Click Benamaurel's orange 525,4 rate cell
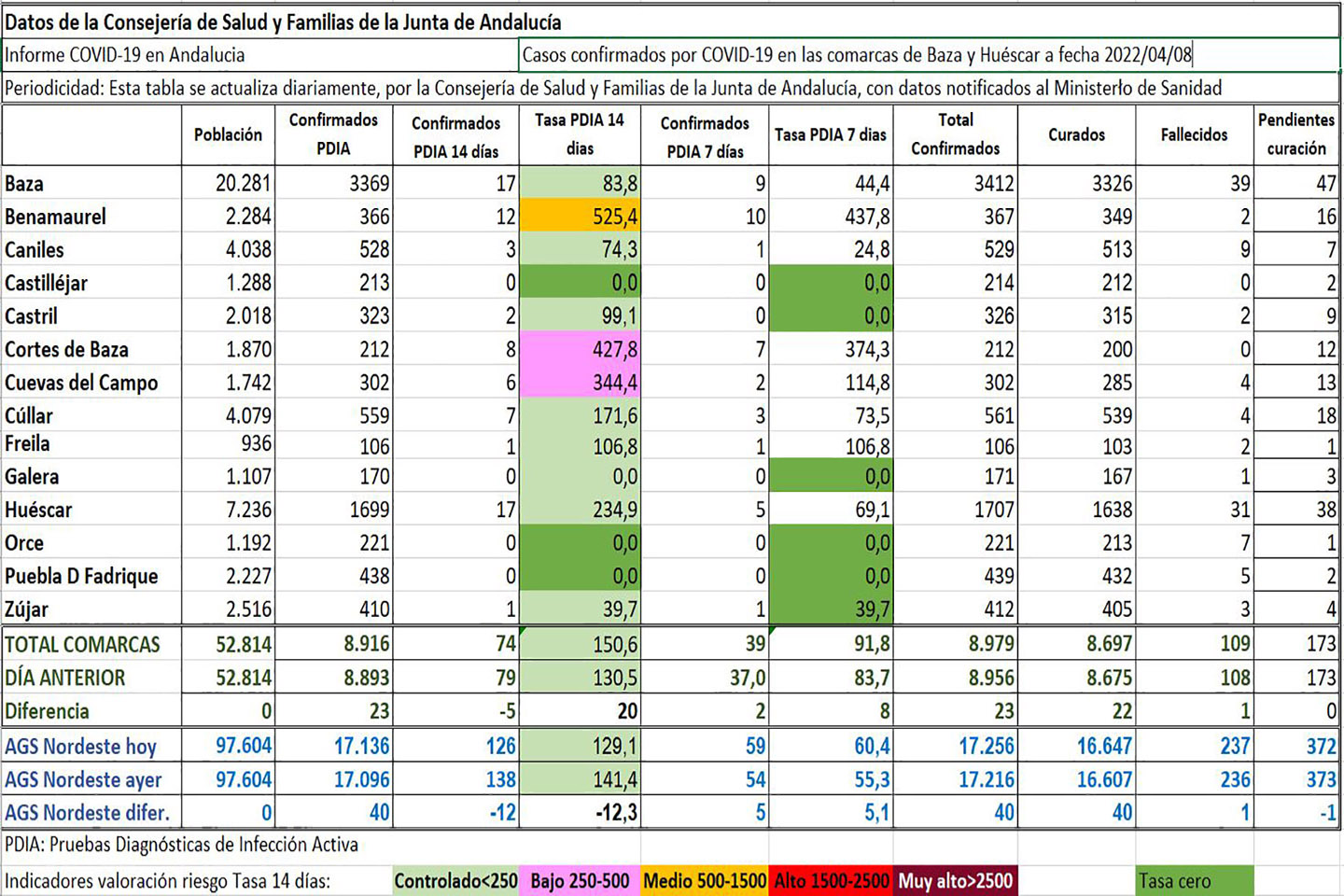 pos(580,217)
